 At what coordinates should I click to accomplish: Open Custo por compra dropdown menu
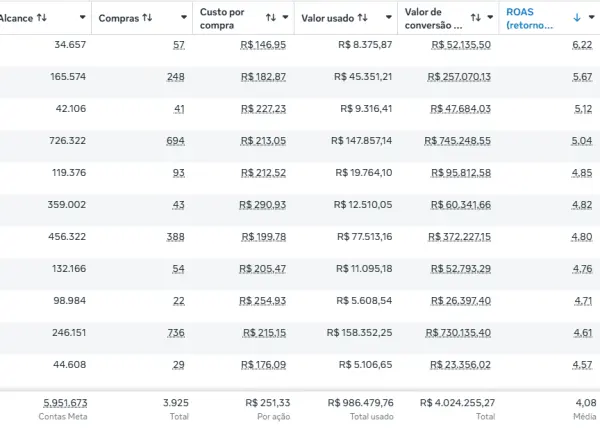pyautogui.click(x=285, y=17)
